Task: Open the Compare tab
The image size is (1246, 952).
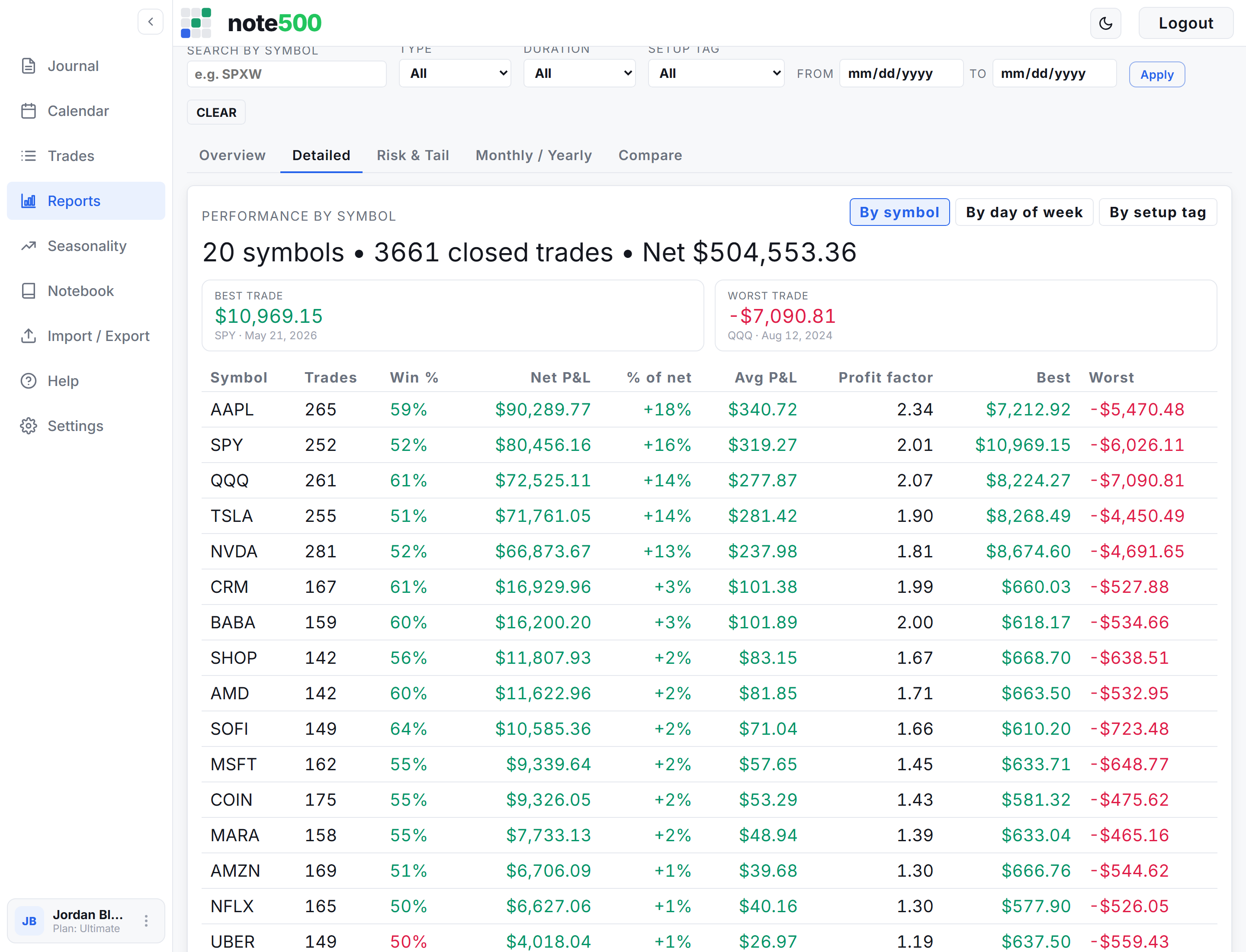Action: pyautogui.click(x=650, y=155)
